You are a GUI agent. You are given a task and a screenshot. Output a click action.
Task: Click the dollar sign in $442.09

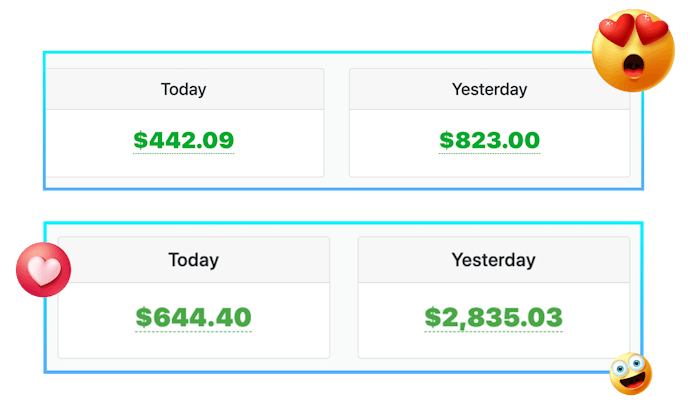[x=140, y=141]
